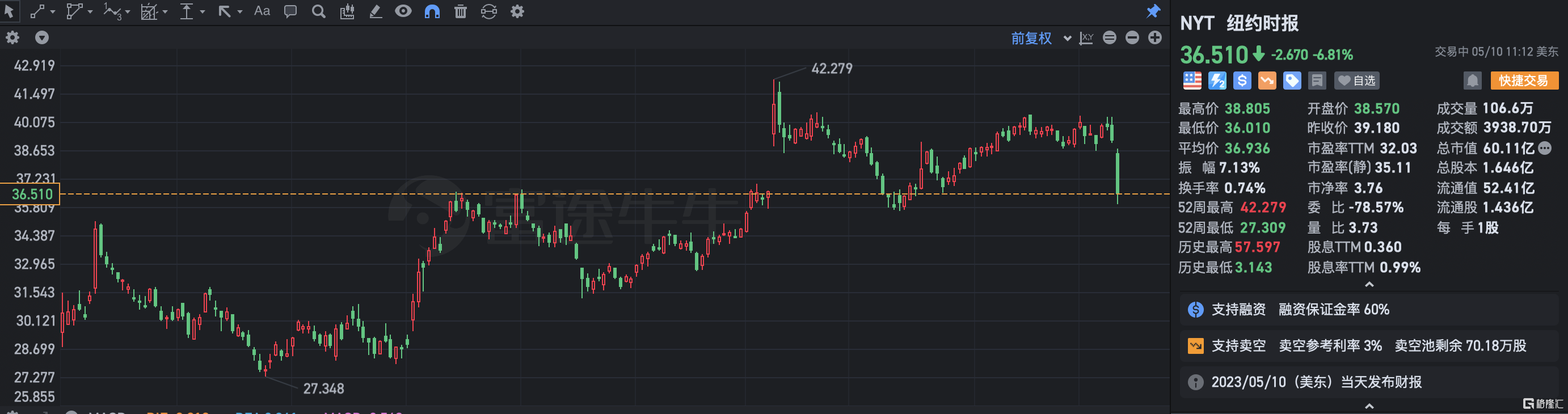Viewport: 1568px width, 414px height.
Task: Choose the Aa text annotation tool
Action: coord(262,11)
